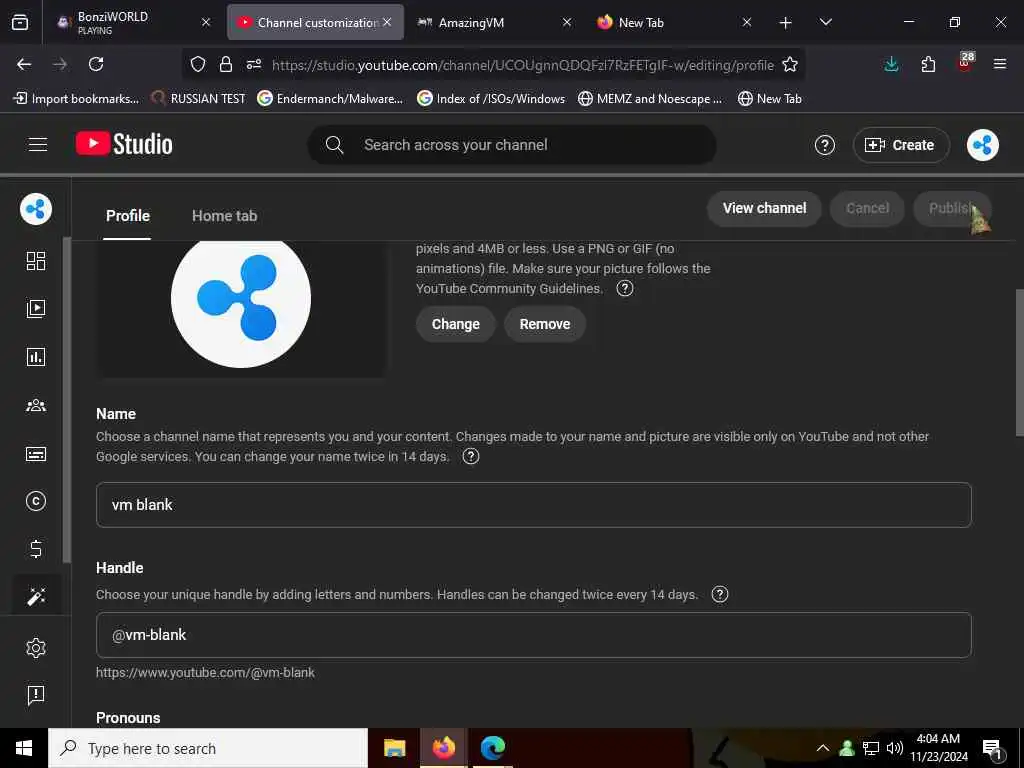Show hidden system tray icons chevron

click(x=823, y=748)
